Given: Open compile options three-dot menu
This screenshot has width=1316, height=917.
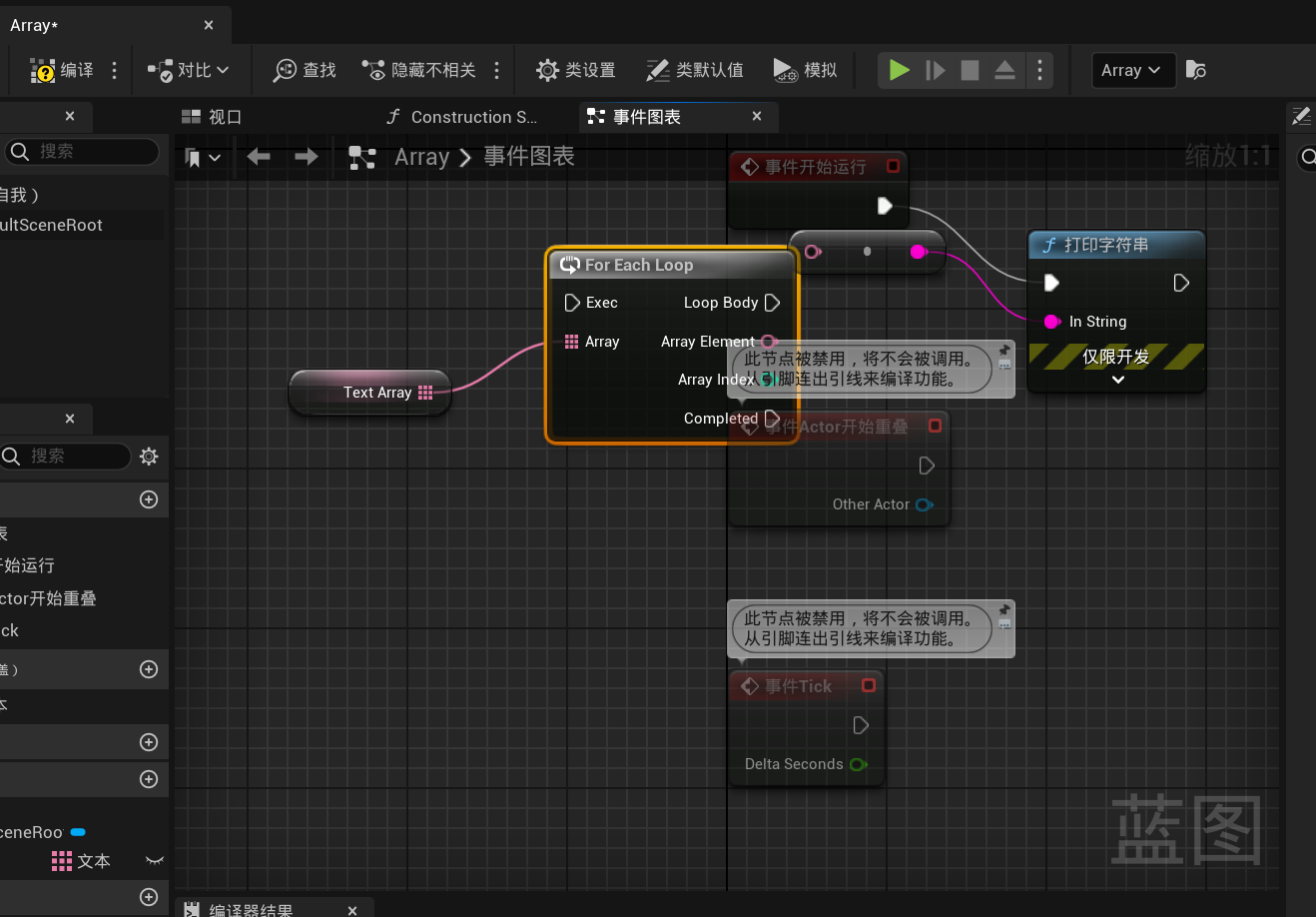Looking at the screenshot, I should [x=115, y=70].
